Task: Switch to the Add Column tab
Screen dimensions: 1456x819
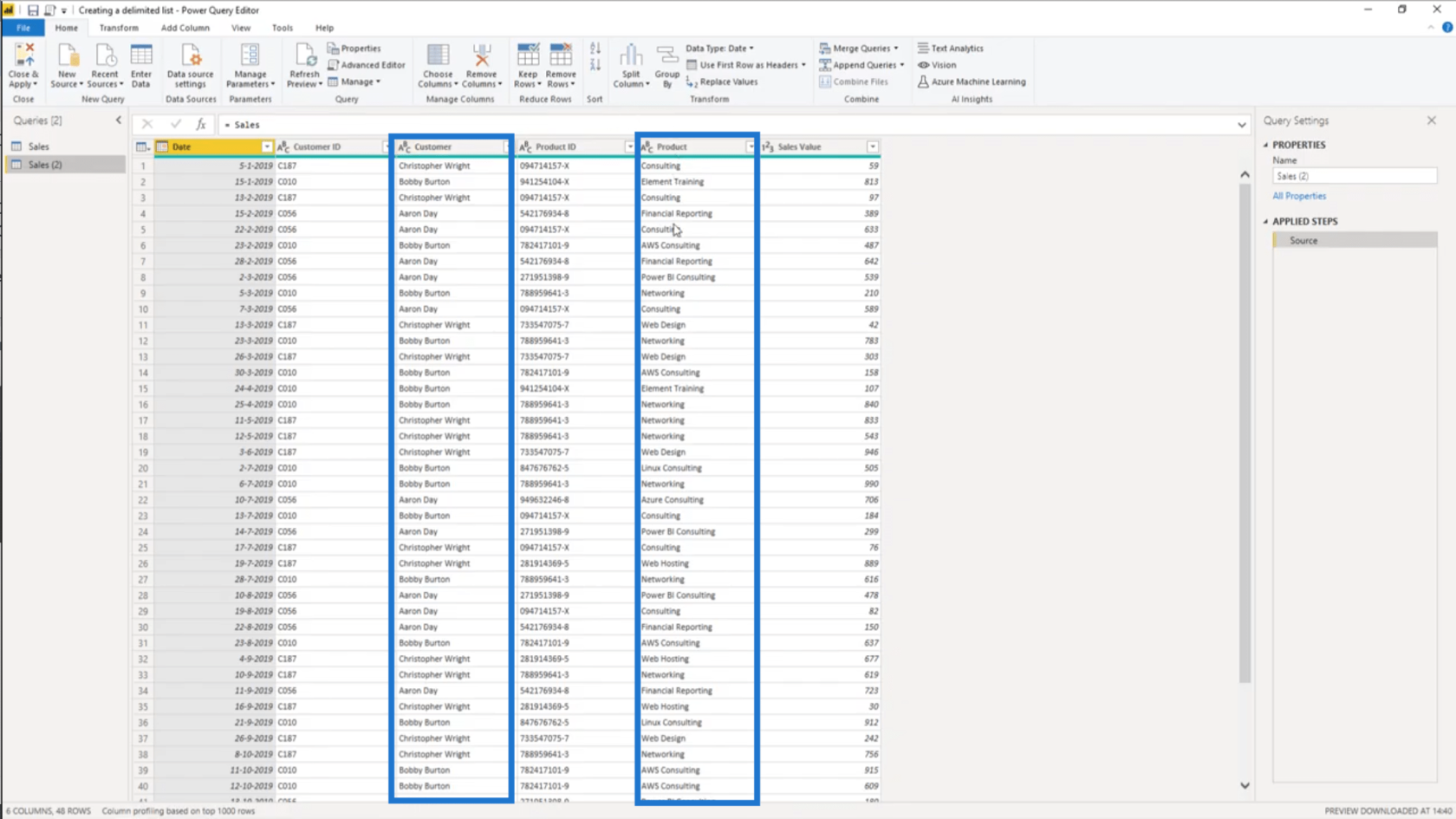Action: [x=185, y=28]
